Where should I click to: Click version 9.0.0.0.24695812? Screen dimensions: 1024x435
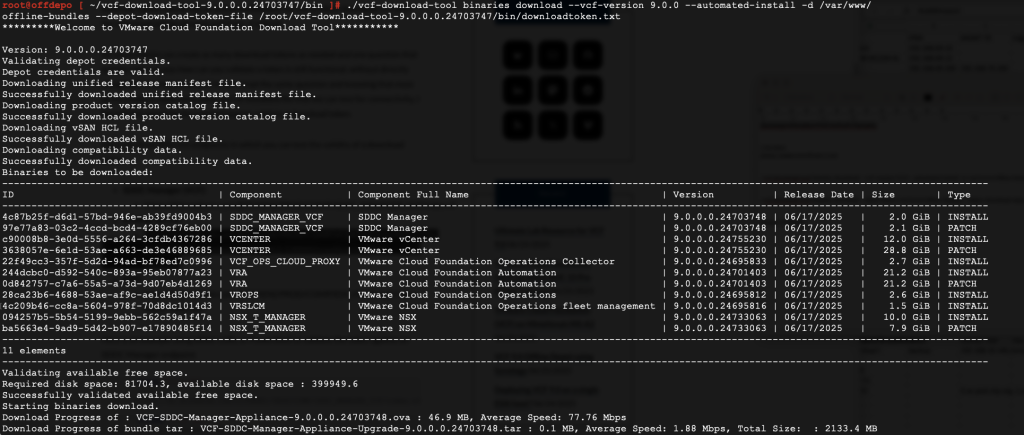720,295
